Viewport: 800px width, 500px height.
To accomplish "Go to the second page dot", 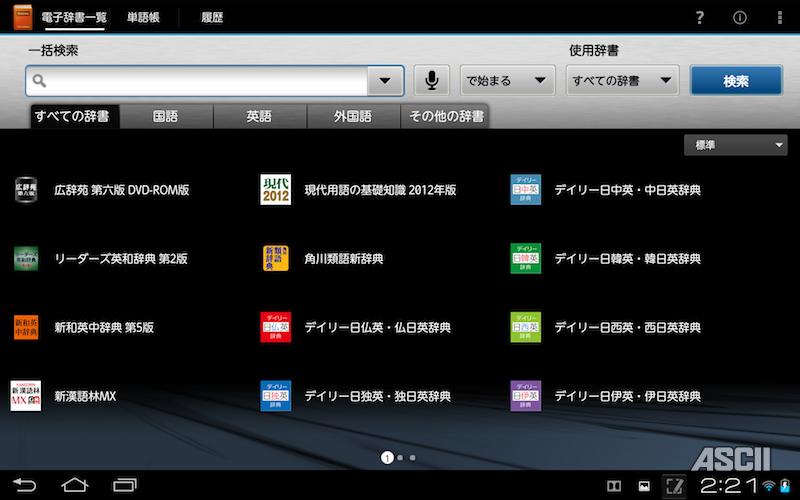I will 400,458.
